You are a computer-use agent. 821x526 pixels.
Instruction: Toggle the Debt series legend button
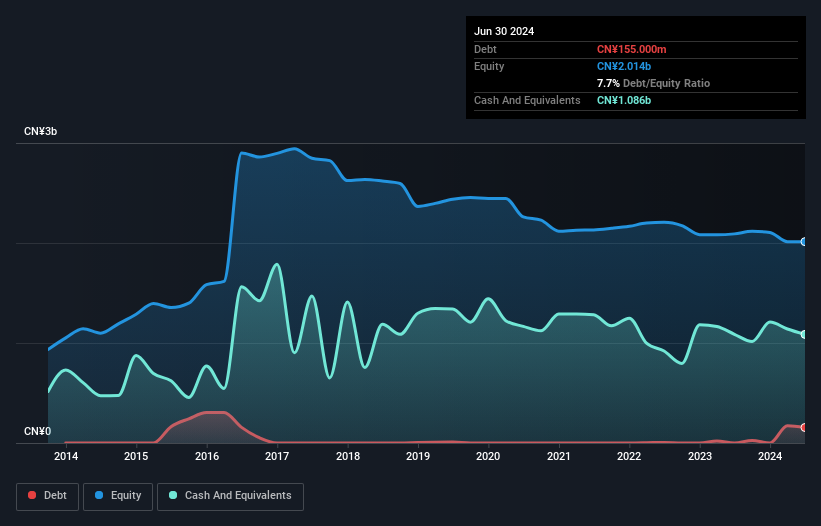coord(47,496)
